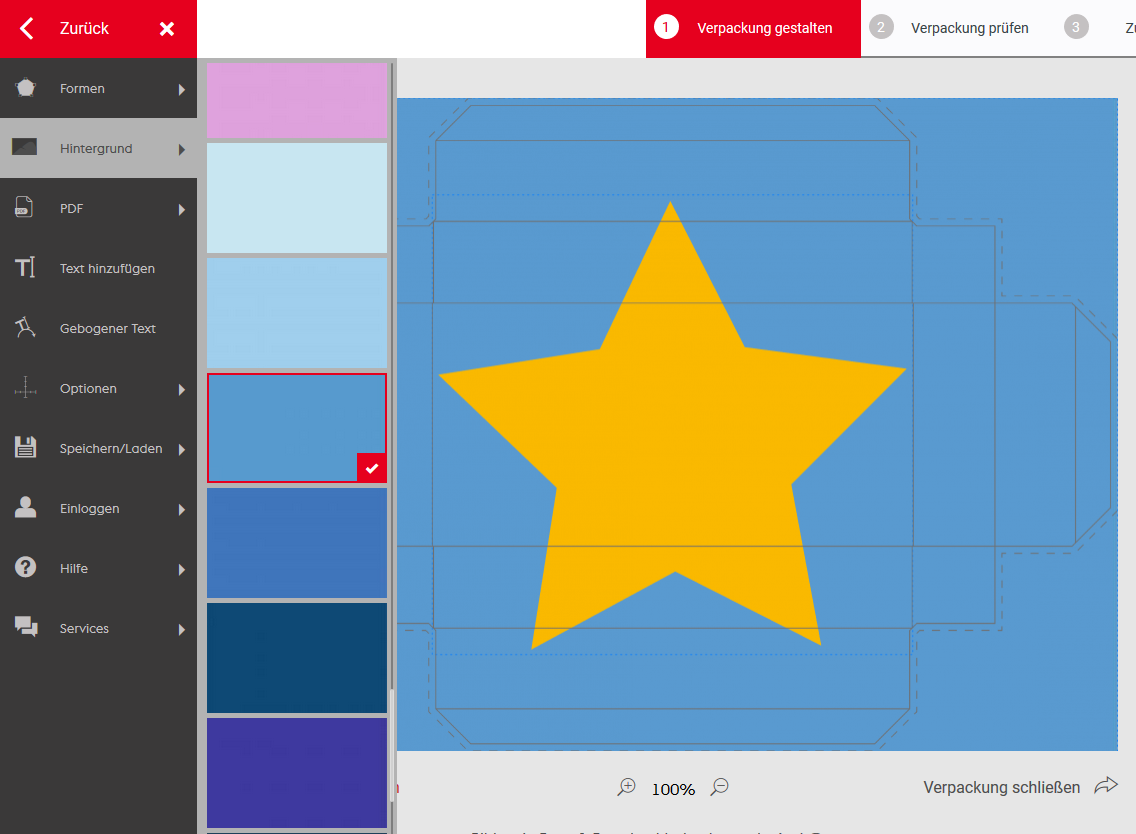Click the zoom out magnifier icon
The height and width of the screenshot is (834, 1136).
(719, 787)
